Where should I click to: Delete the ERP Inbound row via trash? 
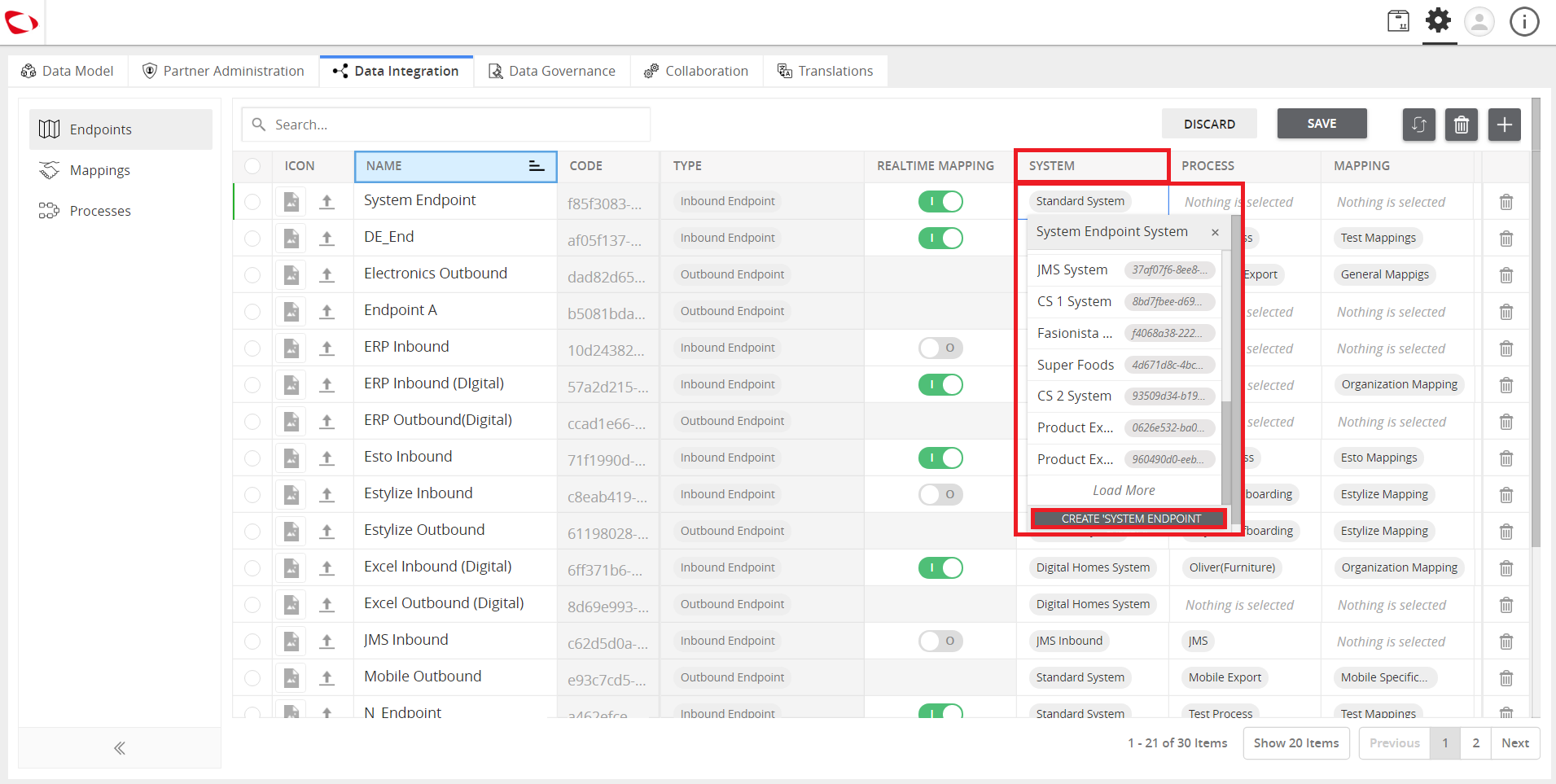[1506, 348]
